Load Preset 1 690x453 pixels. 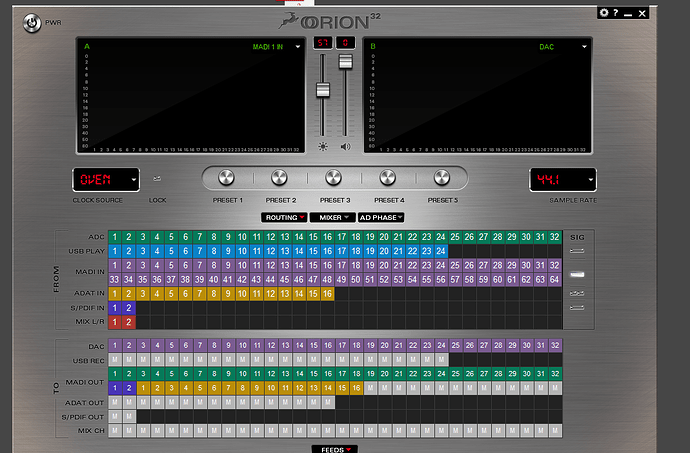[x=226, y=177]
